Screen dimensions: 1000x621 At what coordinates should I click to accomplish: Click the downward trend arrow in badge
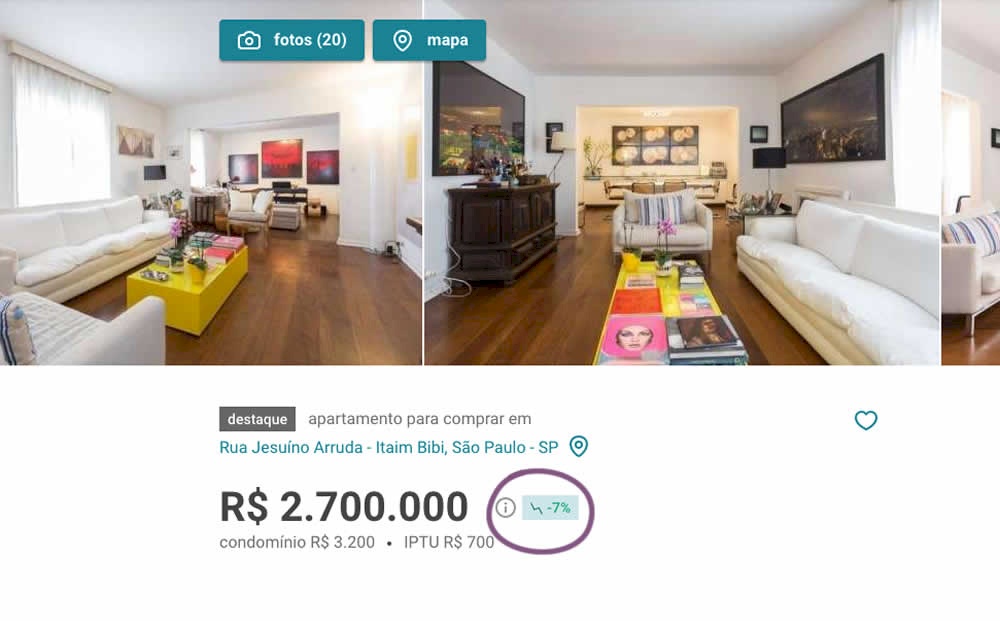(x=536, y=508)
